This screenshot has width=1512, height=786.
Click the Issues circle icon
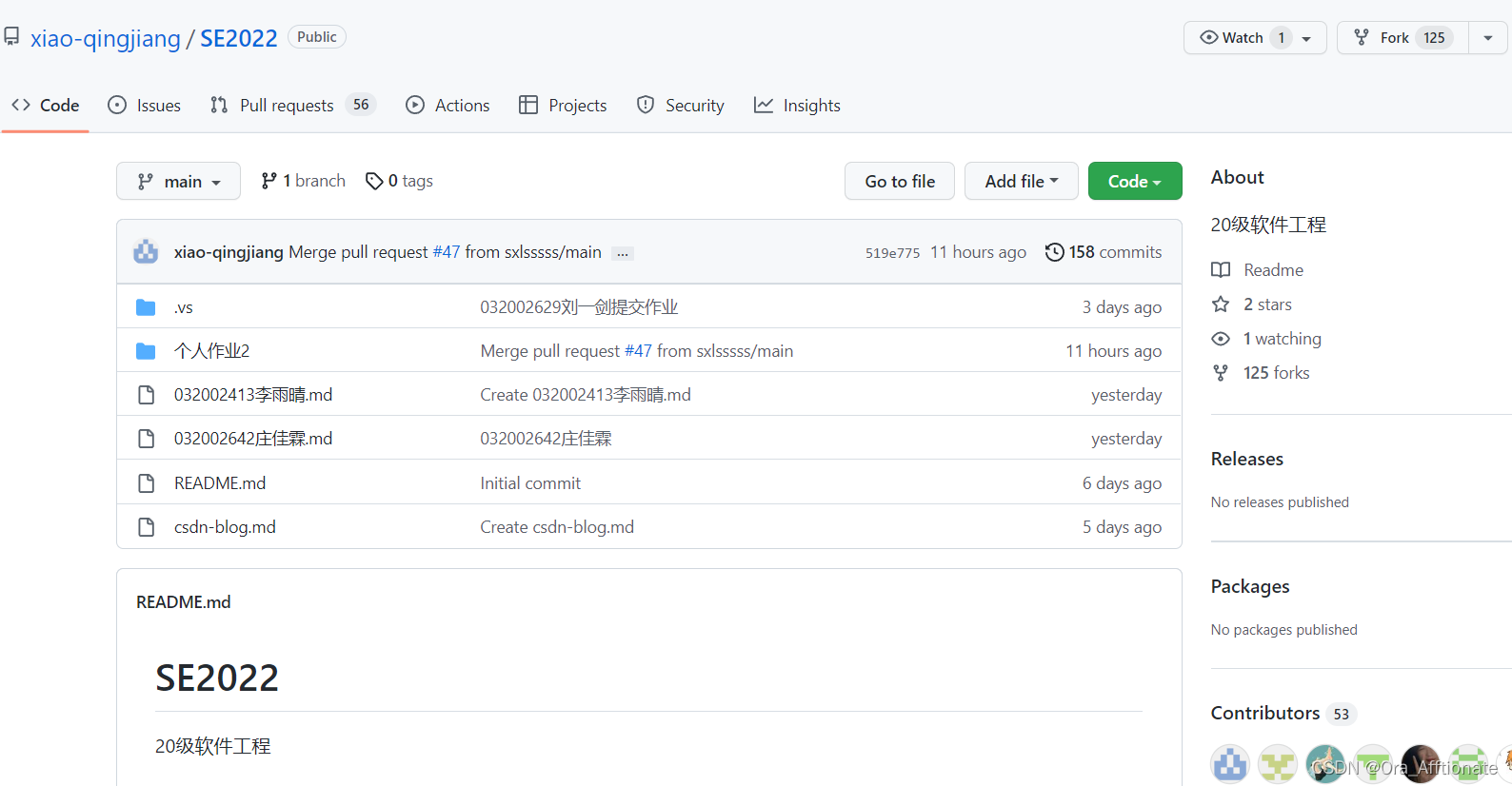(x=117, y=105)
